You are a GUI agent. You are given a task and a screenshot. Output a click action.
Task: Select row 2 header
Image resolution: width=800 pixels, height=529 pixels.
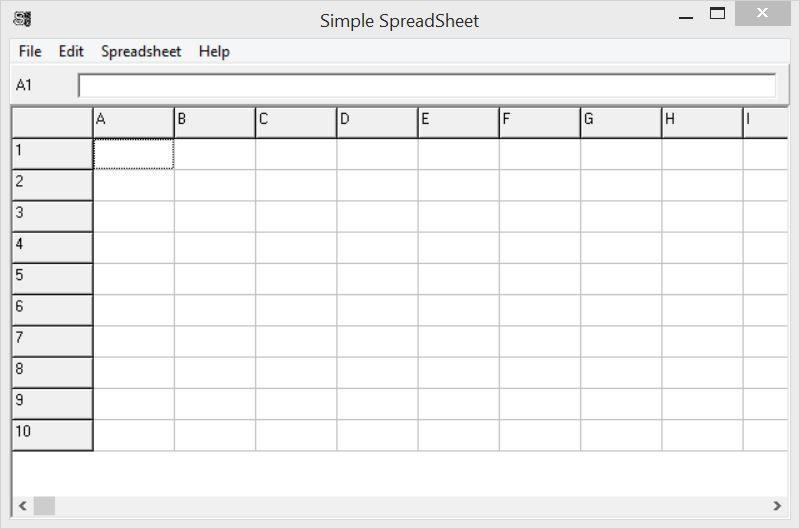(x=52, y=185)
